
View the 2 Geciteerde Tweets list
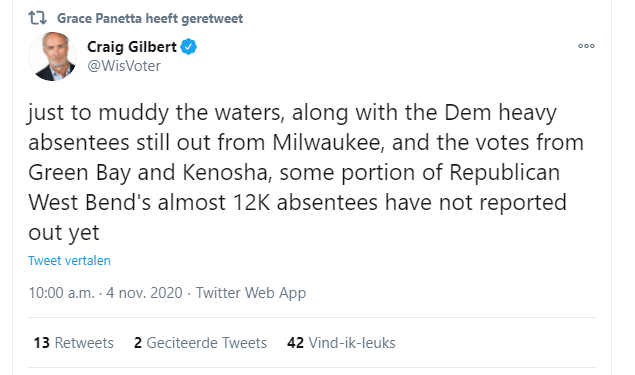point(200,343)
